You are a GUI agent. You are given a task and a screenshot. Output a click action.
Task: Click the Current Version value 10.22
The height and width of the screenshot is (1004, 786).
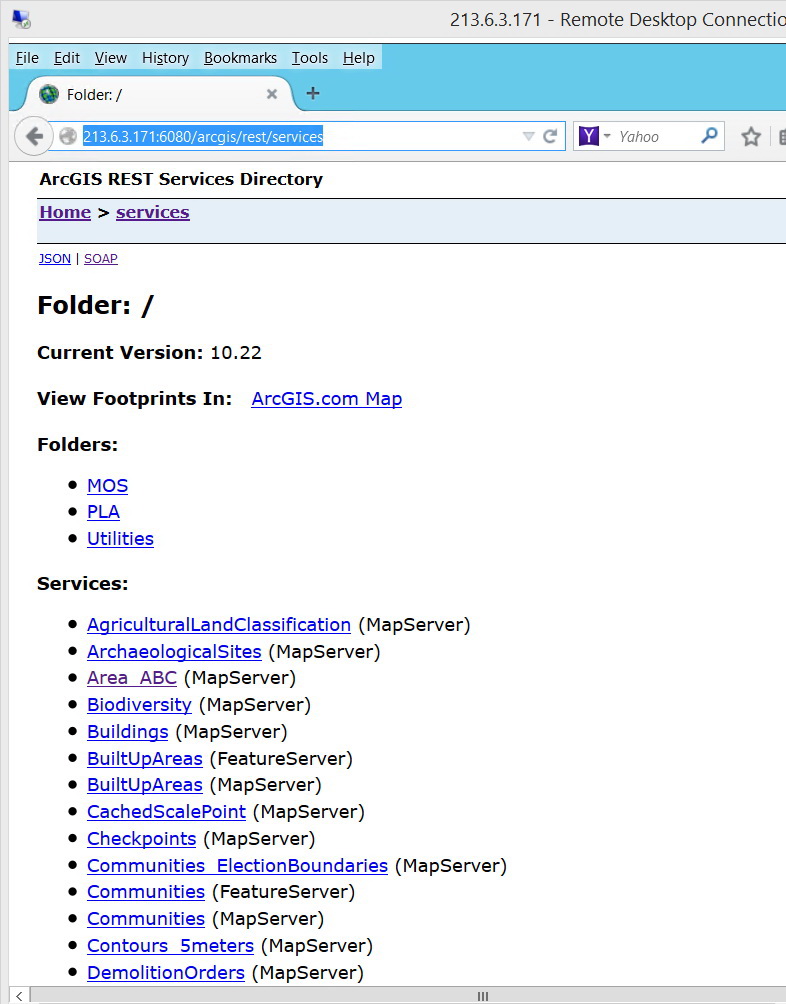coord(236,352)
